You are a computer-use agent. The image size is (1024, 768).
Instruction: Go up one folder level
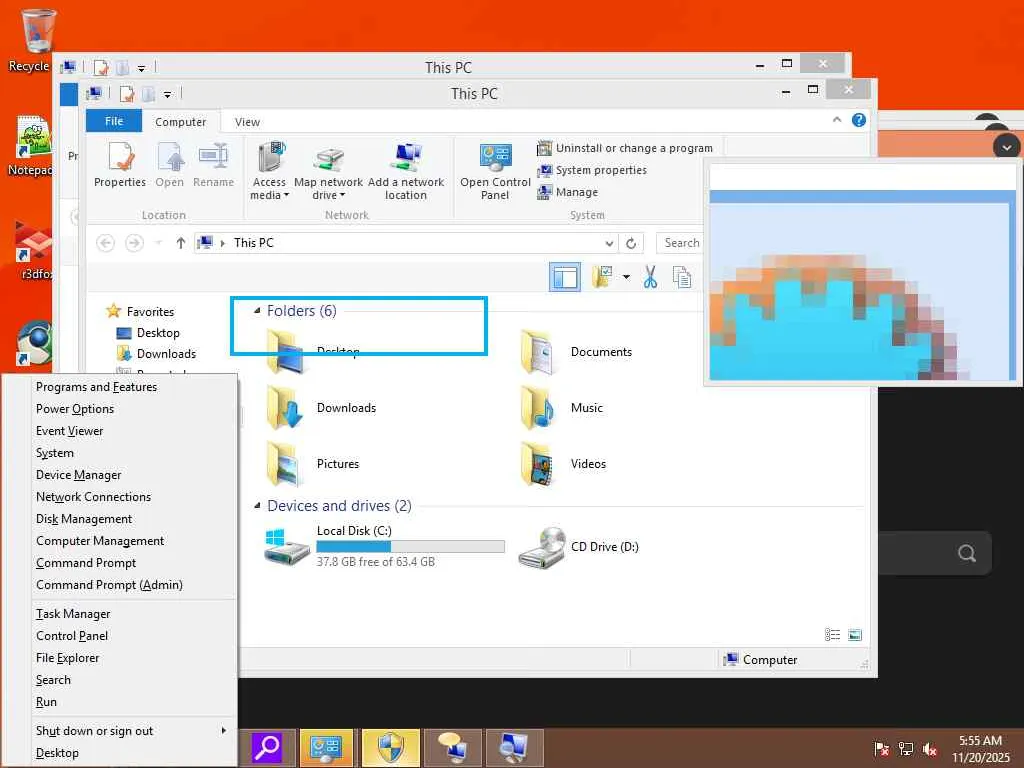[180, 243]
